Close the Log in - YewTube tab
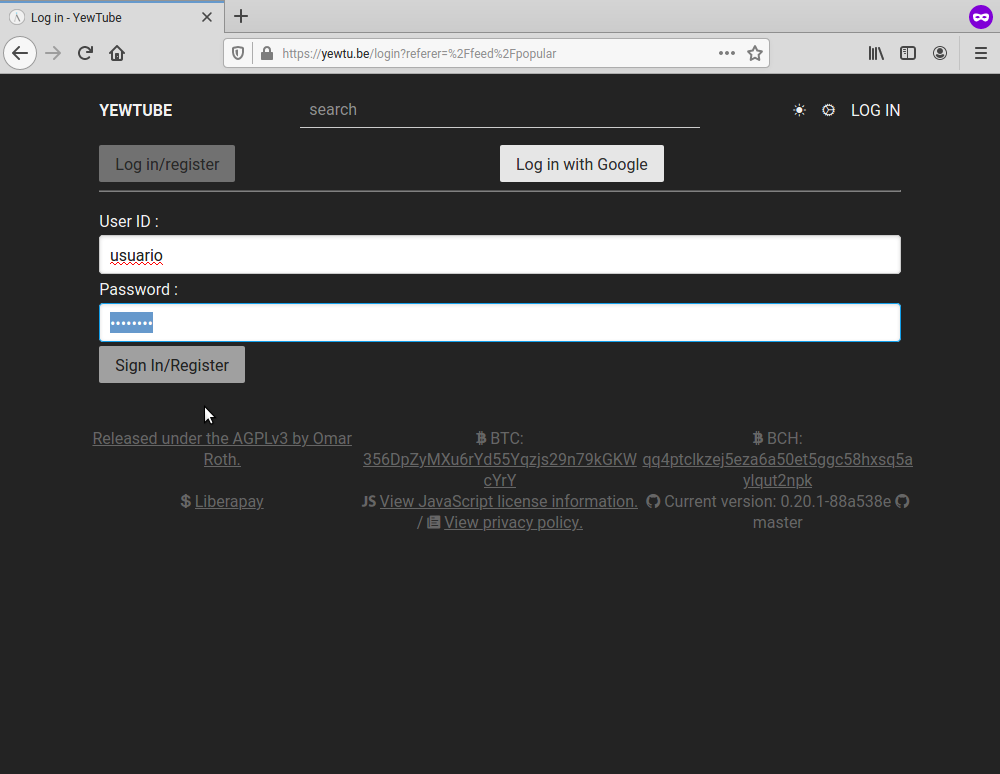1000x774 pixels. point(207,17)
